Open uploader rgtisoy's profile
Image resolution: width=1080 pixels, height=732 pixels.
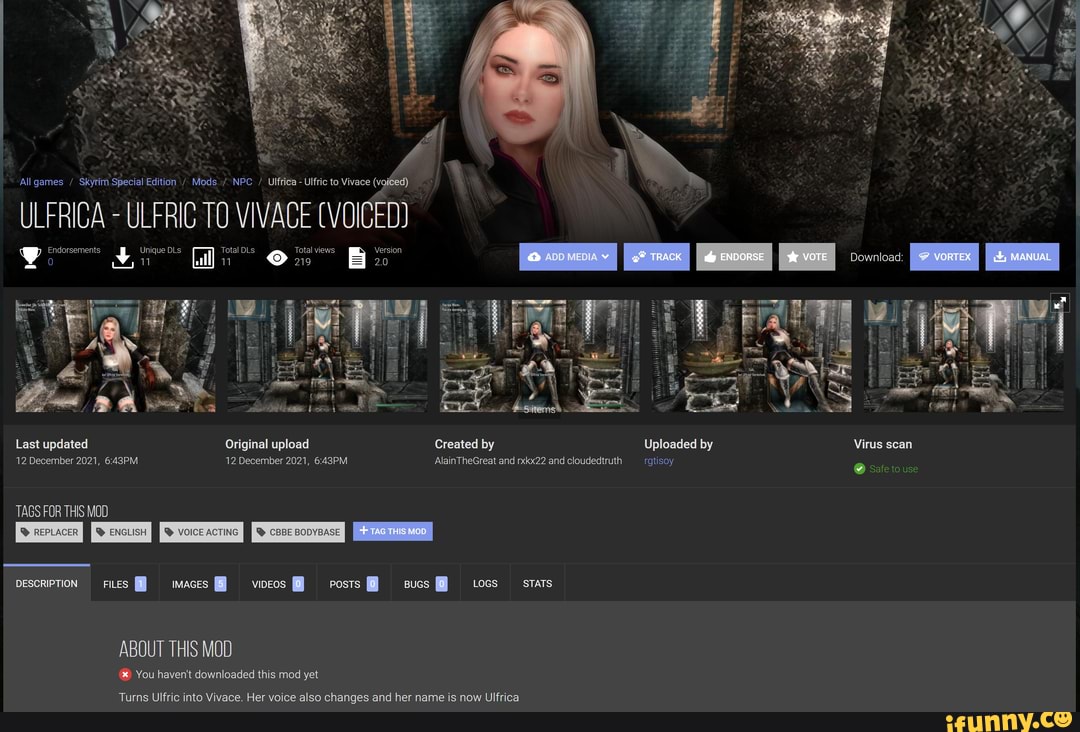pyautogui.click(x=659, y=461)
